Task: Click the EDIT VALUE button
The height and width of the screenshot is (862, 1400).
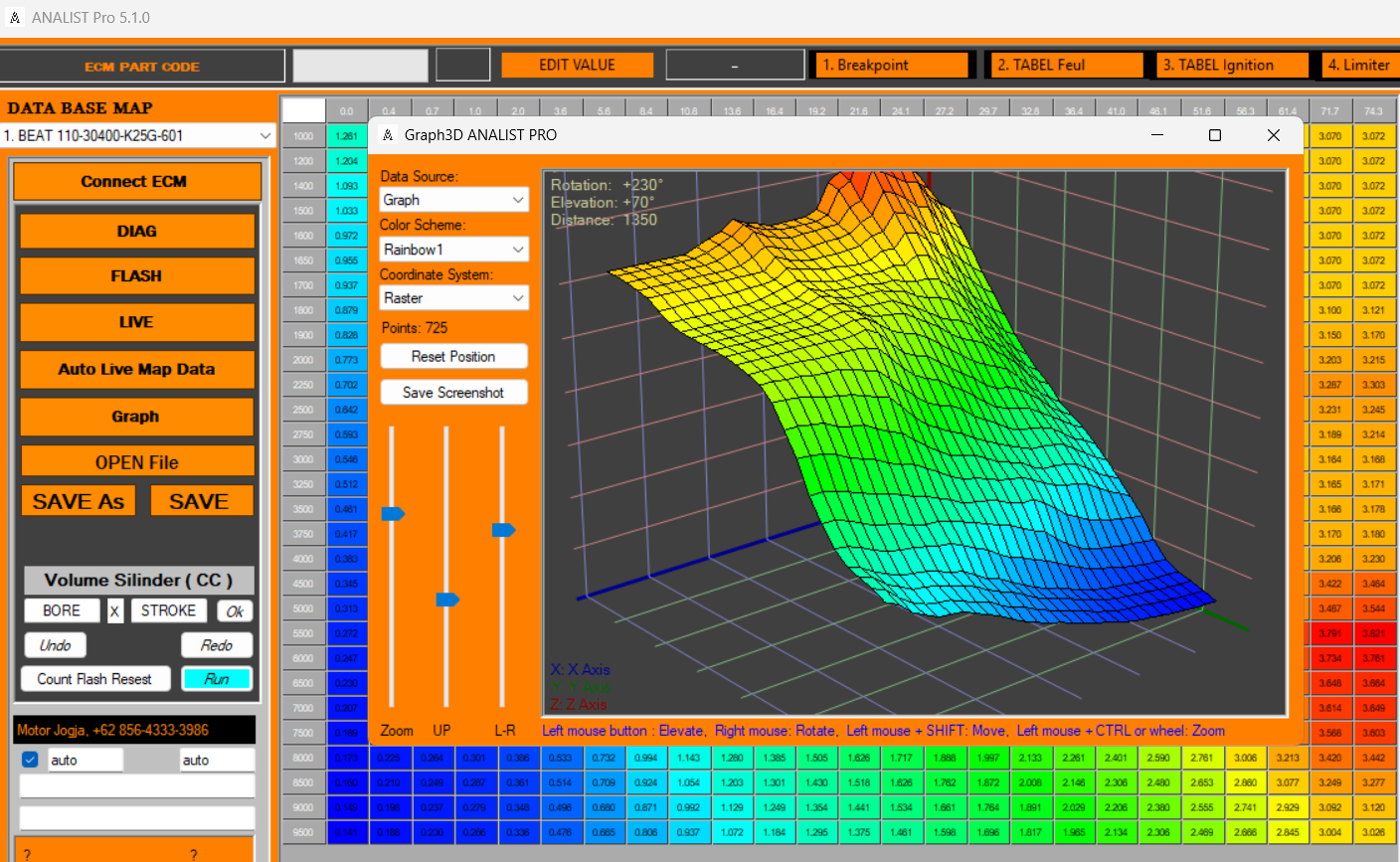Action: click(x=578, y=65)
